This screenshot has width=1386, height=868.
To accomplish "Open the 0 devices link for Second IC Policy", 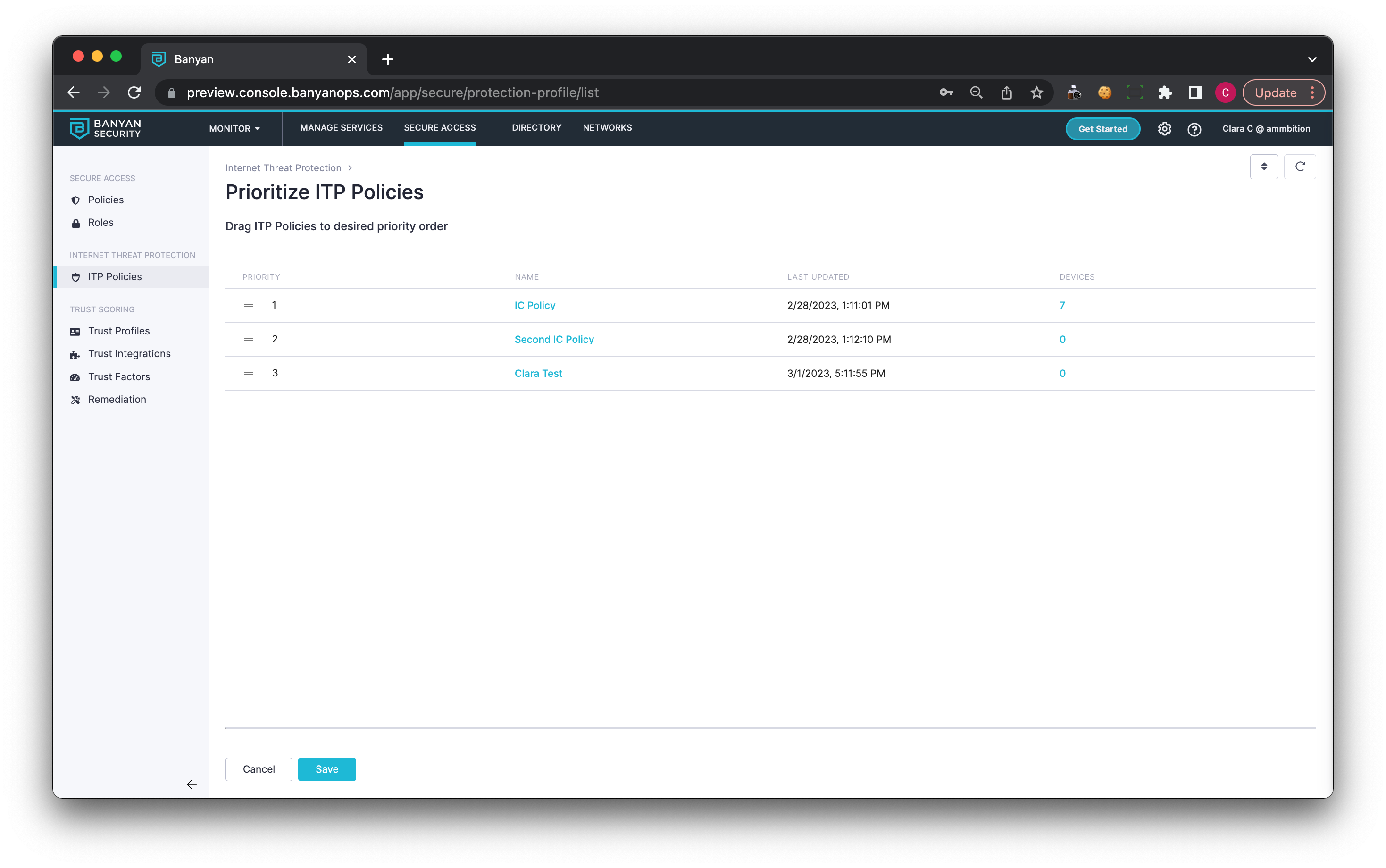I will [x=1062, y=339].
